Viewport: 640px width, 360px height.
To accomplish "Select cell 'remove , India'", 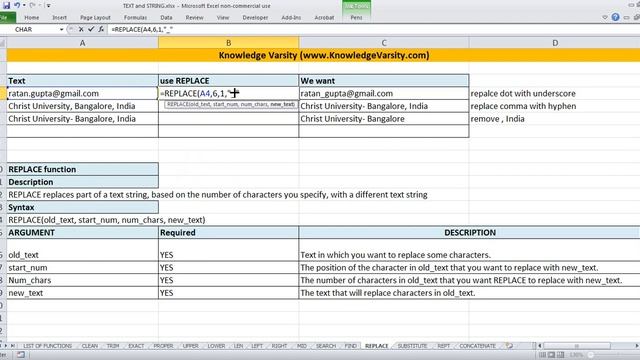I will point(555,119).
